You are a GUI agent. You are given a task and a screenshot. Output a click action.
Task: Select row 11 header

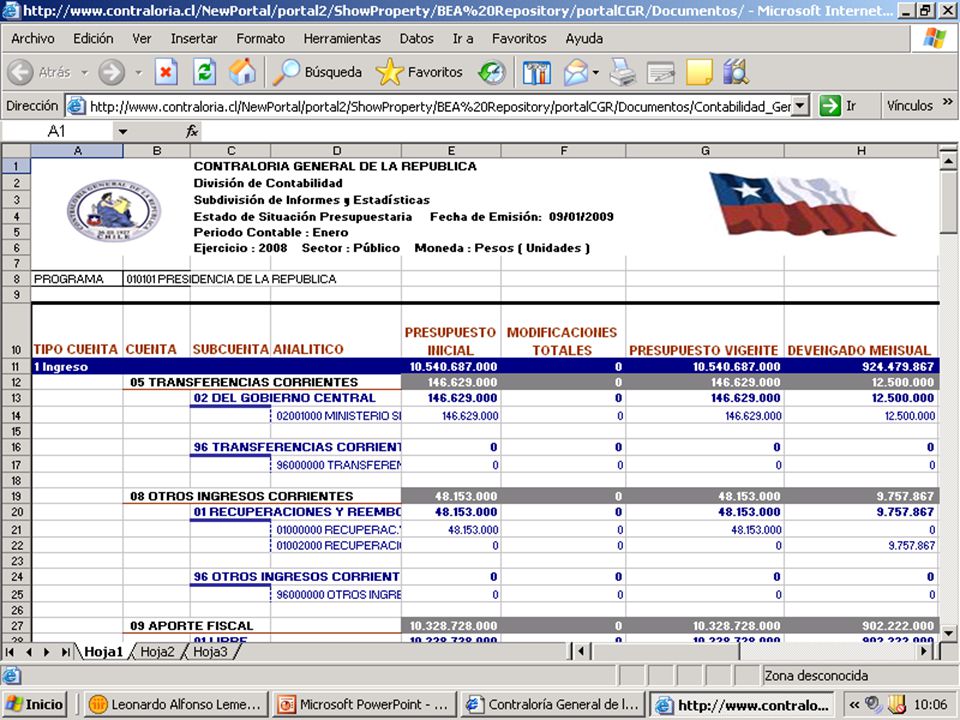(16, 367)
